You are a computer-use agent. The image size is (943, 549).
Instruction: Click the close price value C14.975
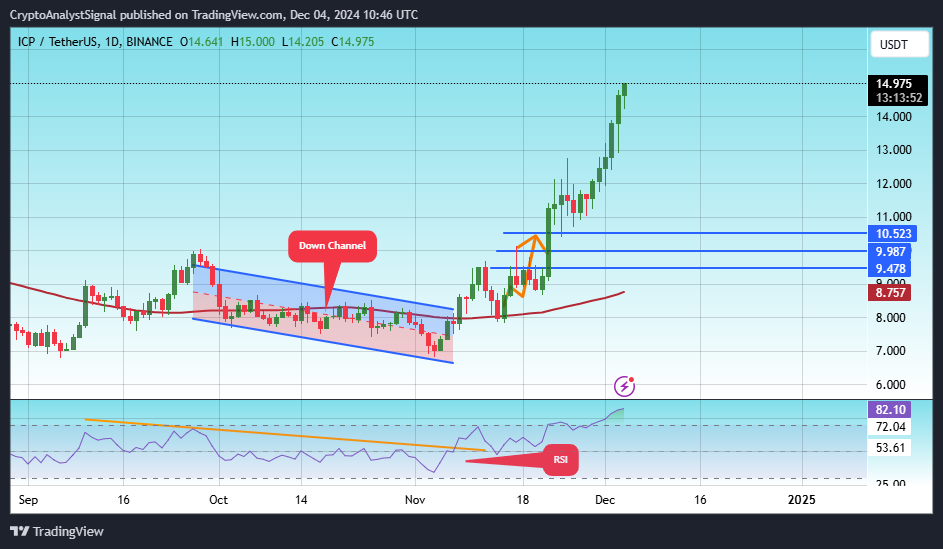352,41
